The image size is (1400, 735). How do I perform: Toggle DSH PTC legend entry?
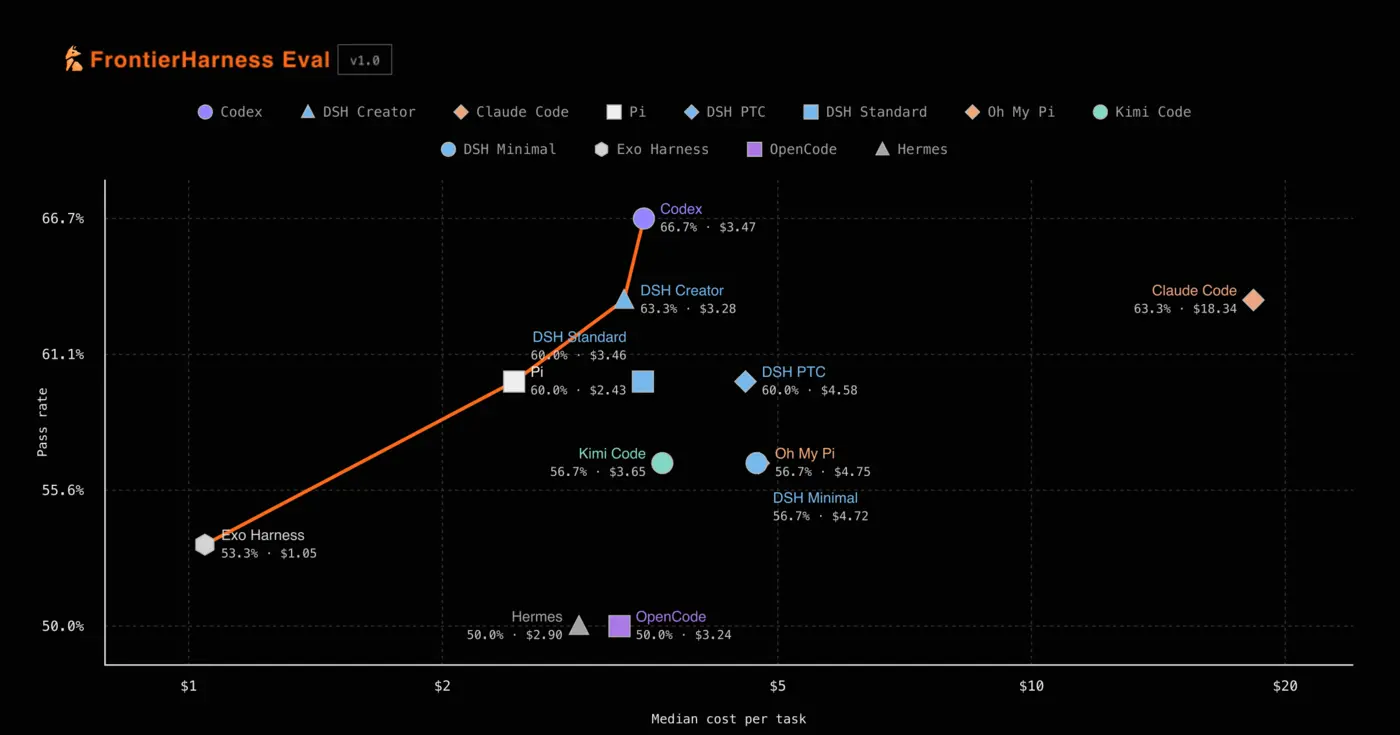[x=725, y=112]
